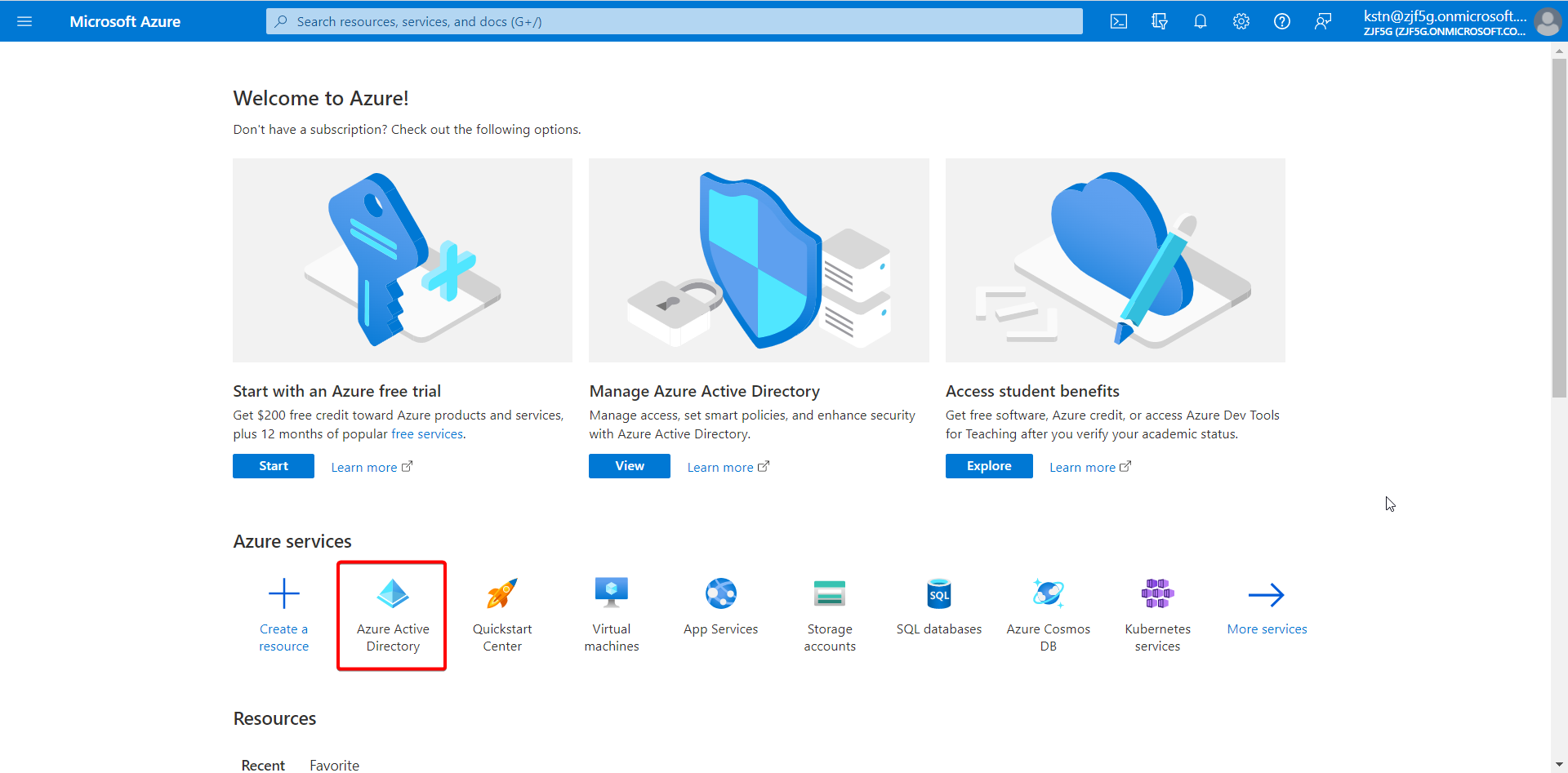Screen dimensions: 1568x773
Task: Open the Virtual machines icon
Action: tap(612, 593)
